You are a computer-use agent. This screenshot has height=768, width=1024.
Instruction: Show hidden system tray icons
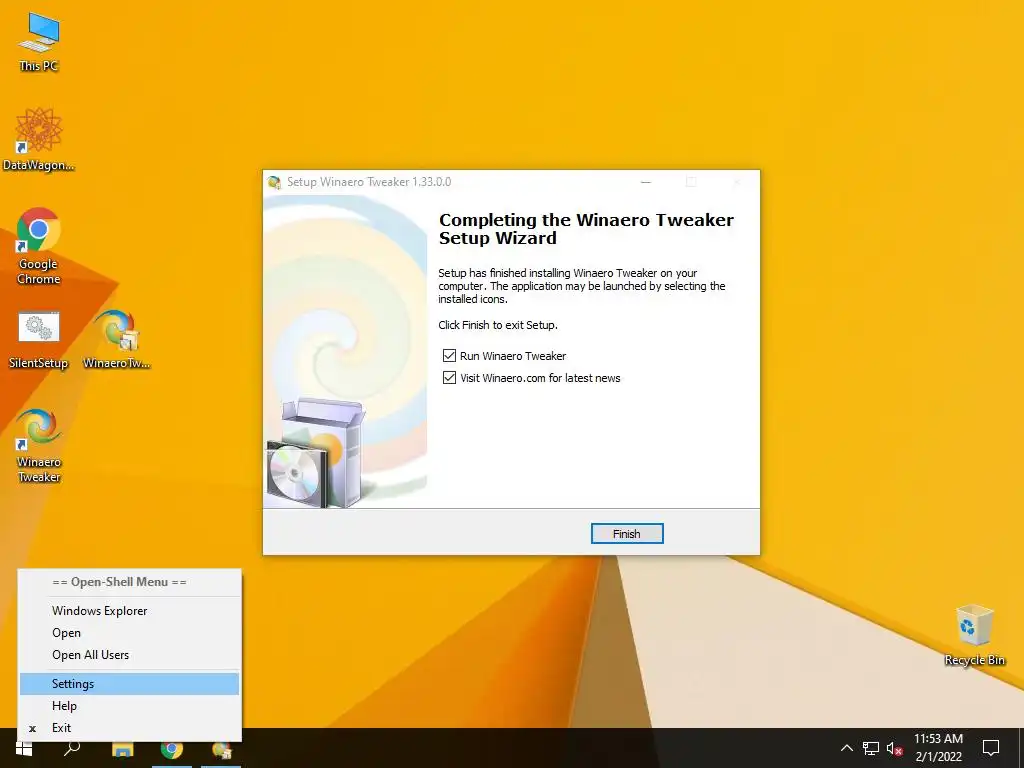coord(846,748)
